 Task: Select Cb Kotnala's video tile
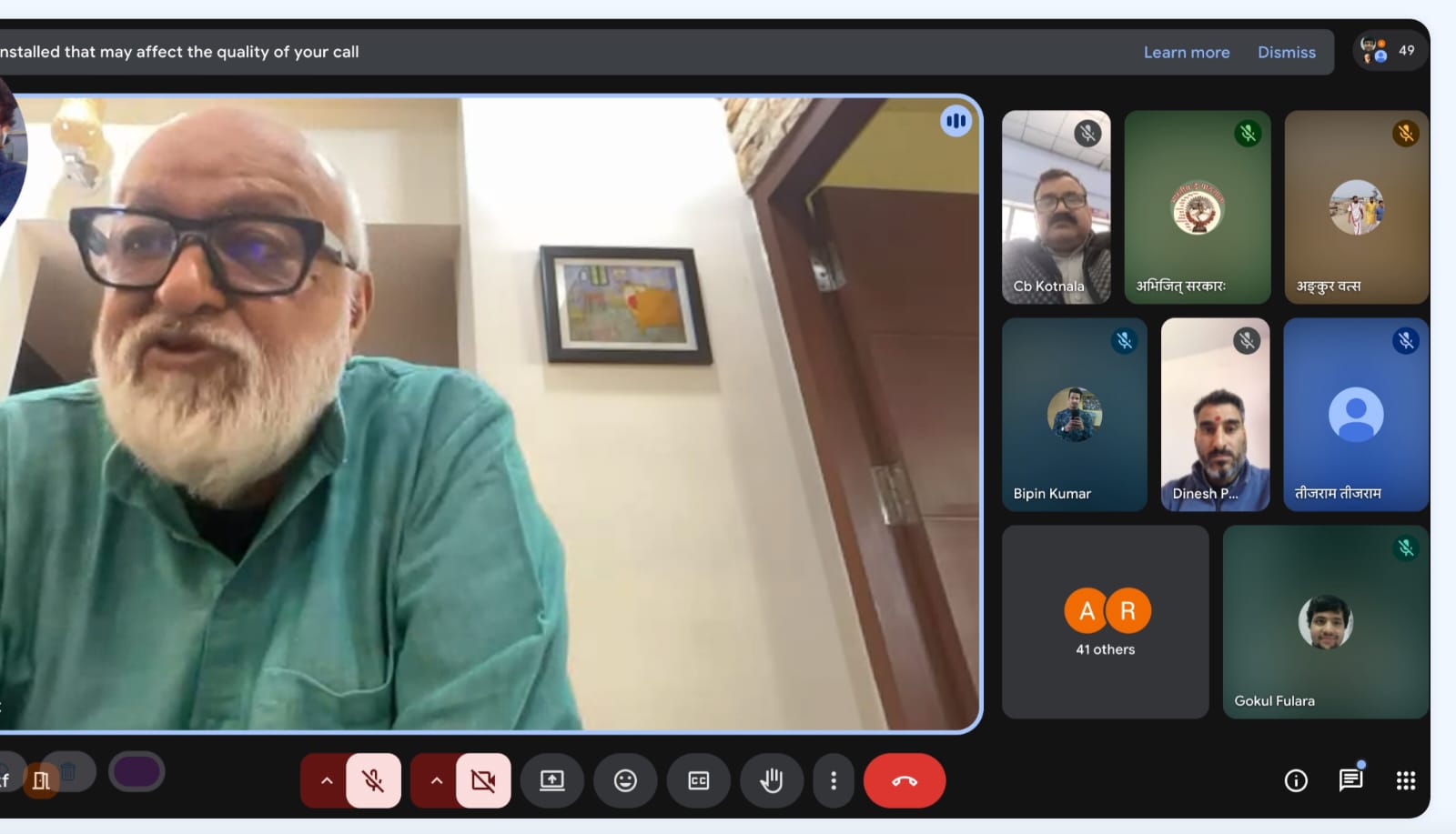[1056, 207]
